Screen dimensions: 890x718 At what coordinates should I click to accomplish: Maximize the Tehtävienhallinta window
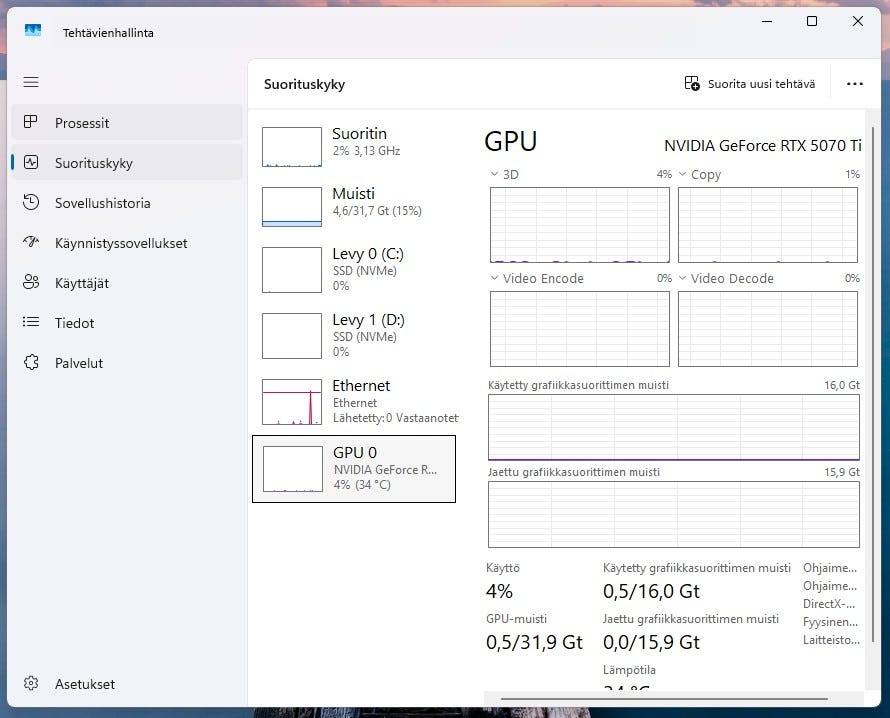(x=812, y=22)
